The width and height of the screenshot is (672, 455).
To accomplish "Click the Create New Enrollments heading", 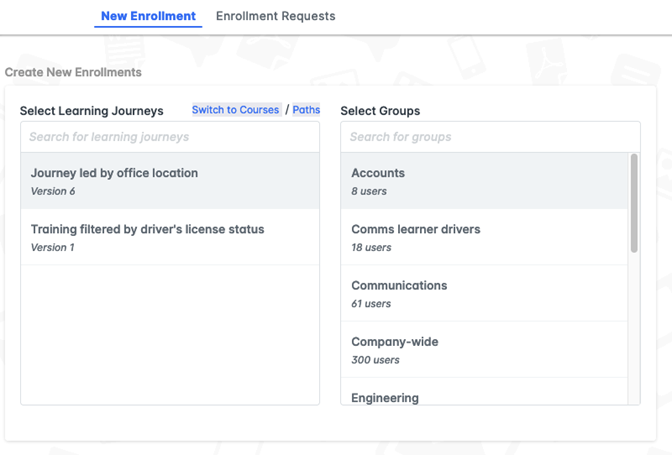I will pyautogui.click(x=73, y=72).
